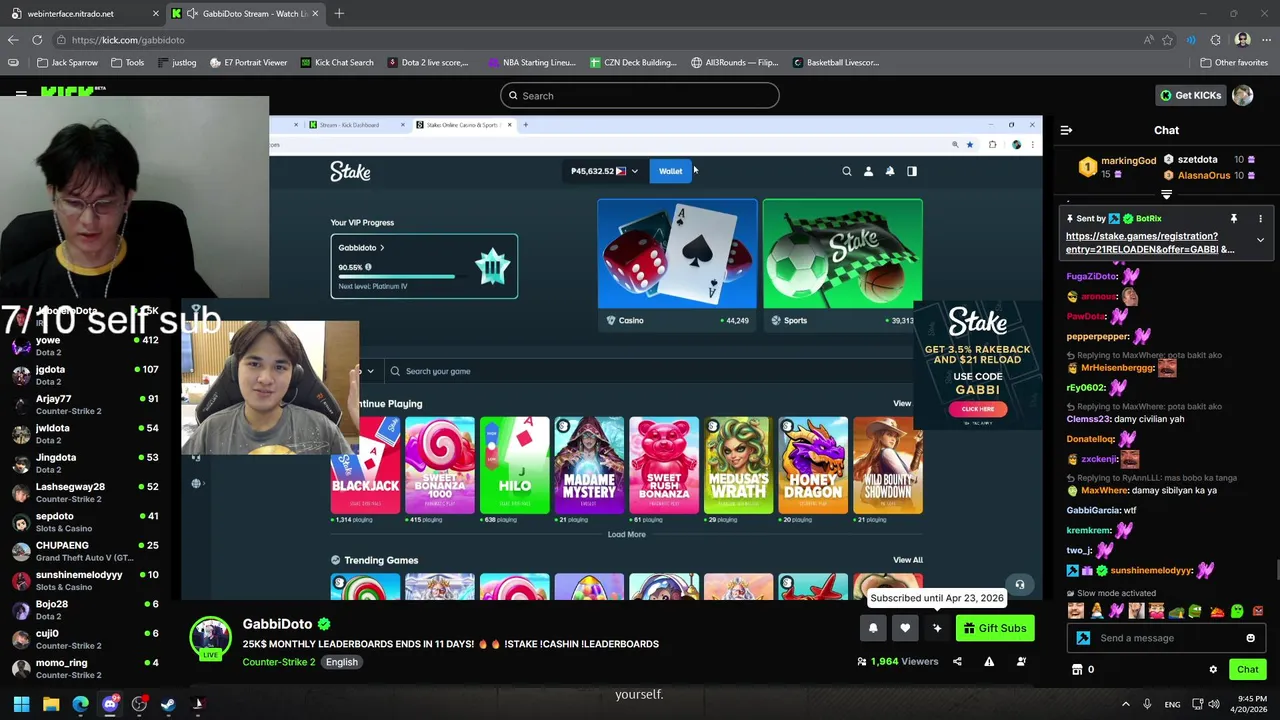Viewport: 1280px width, 720px height.
Task: Open pinned message three-dot options
Action: click(1260, 218)
